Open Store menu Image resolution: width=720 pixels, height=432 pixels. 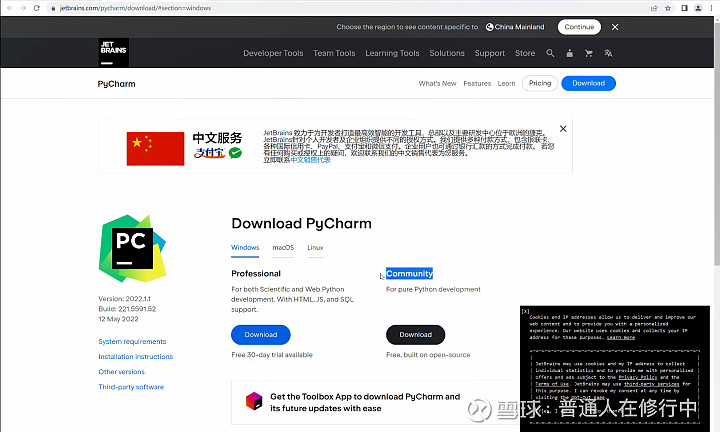coord(525,53)
